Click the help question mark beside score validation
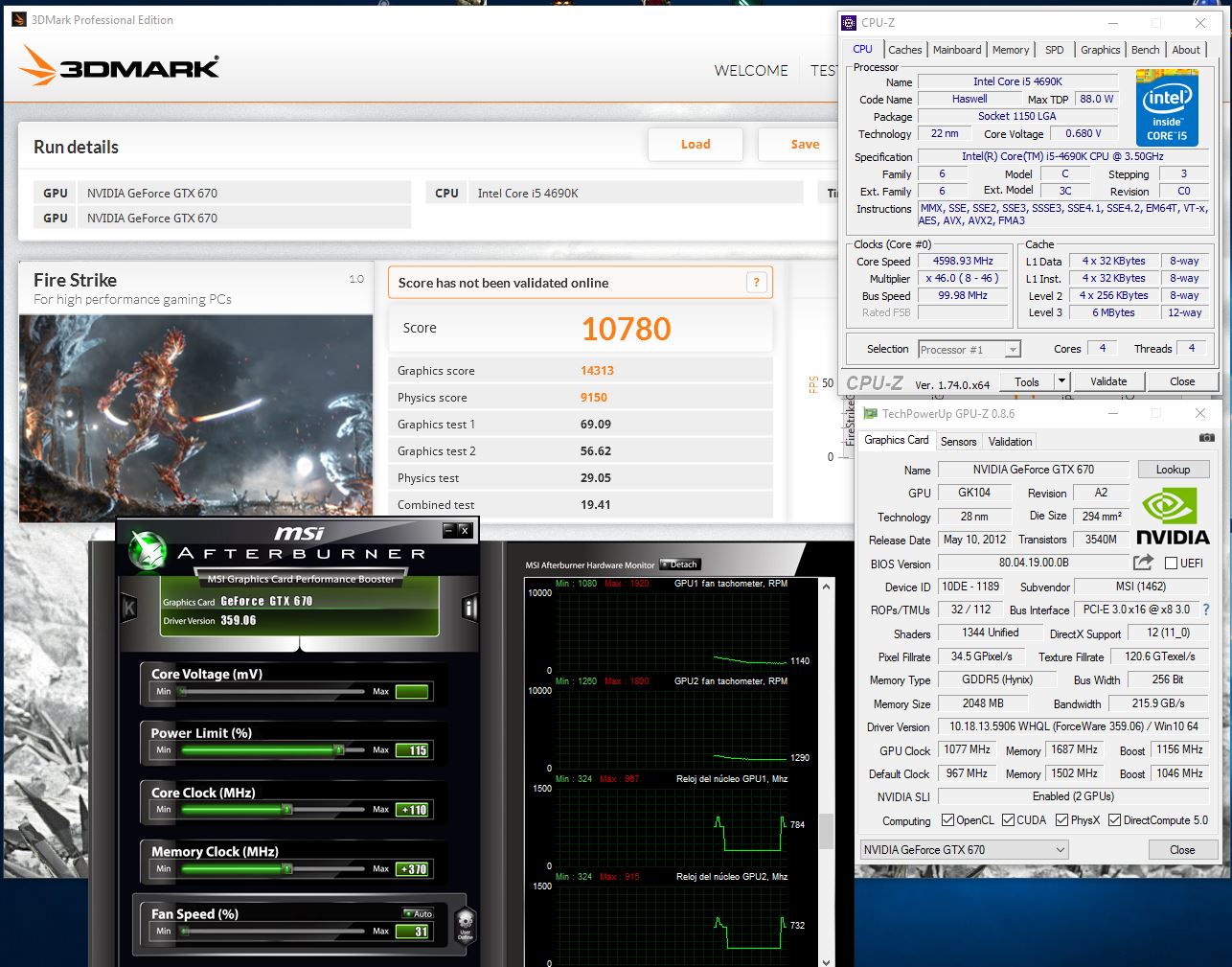 (x=757, y=283)
